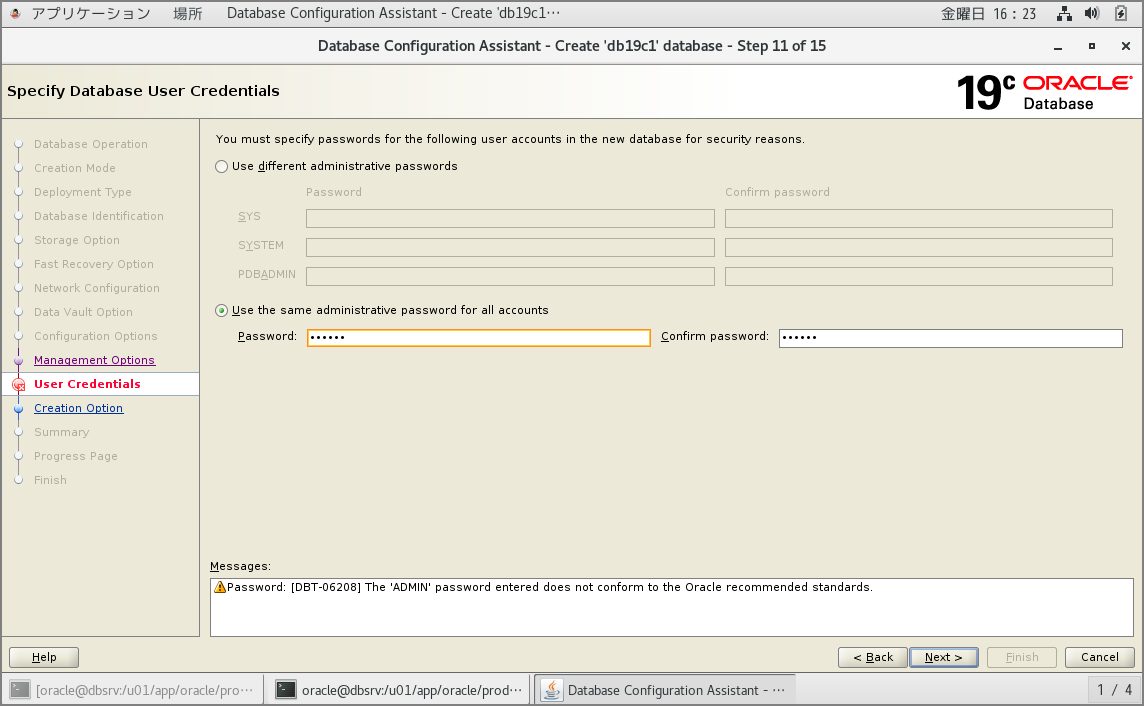This screenshot has height=706, width=1144.
Task: Go to Management Options step
Action: coord(94,360)
